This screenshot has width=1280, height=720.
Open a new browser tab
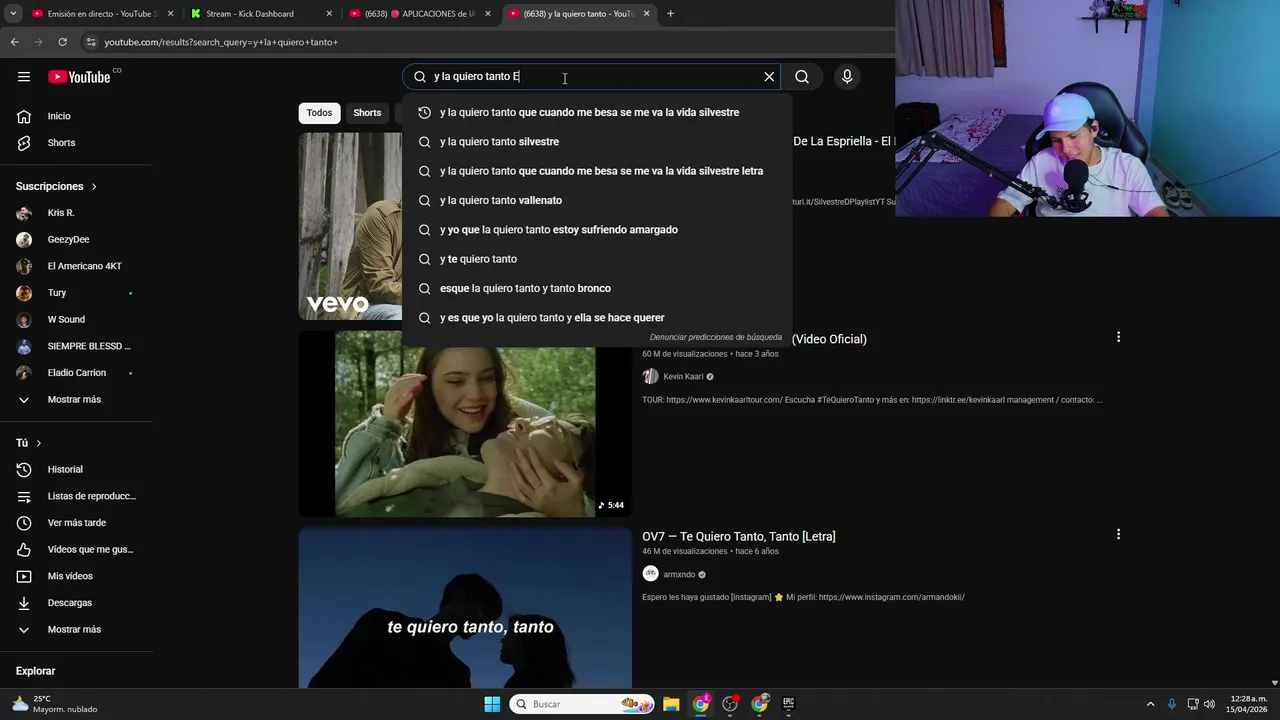pos(670,14)
